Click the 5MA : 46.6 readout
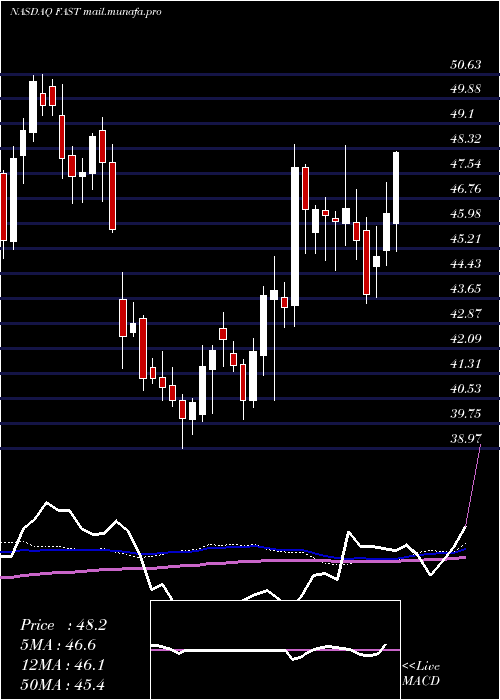 58,645
